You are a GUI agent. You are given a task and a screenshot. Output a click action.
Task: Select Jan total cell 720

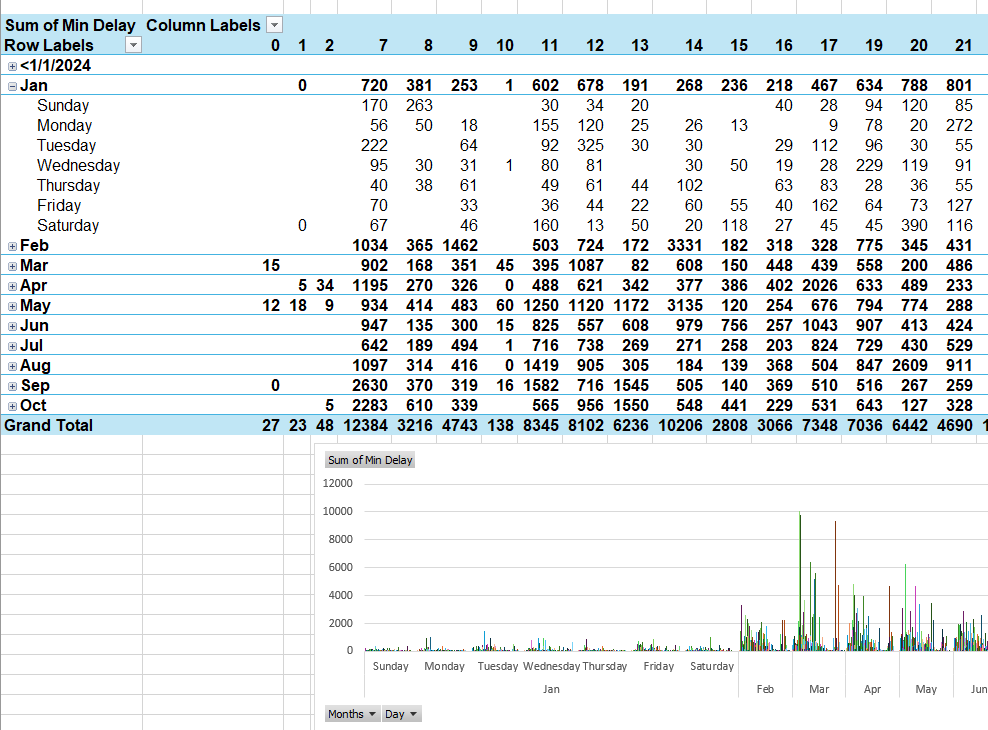point(374,85)
